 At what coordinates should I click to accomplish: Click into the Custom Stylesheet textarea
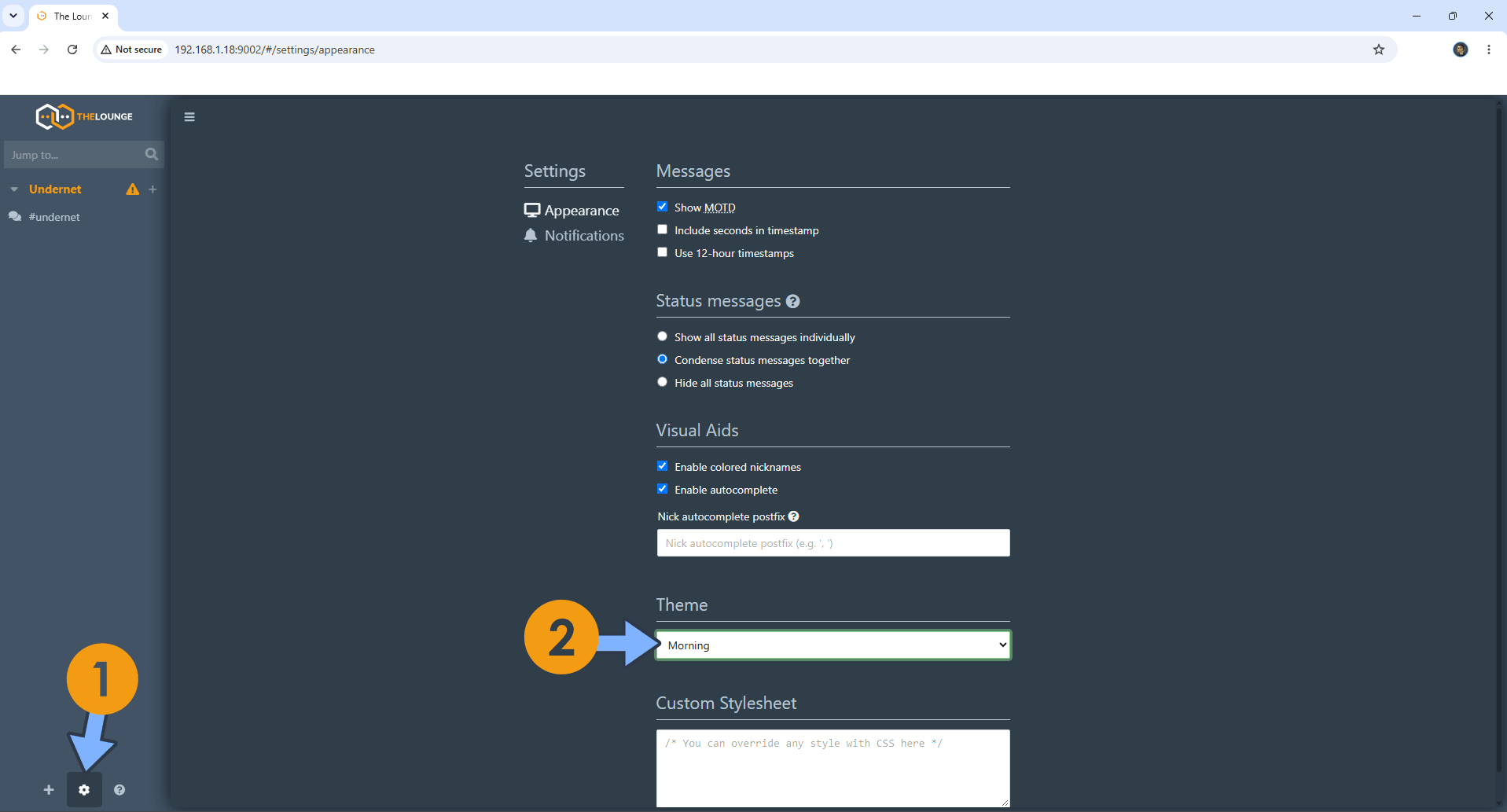(833, 768)
